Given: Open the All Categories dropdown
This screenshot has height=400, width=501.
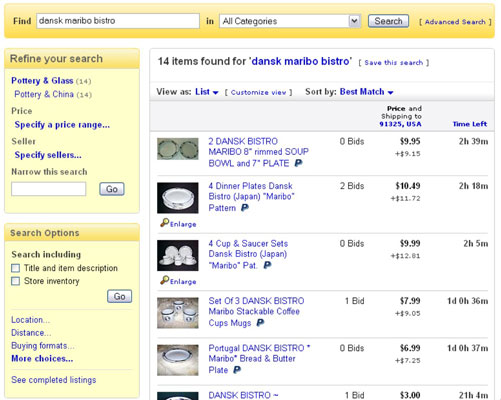Looking at the screenshot, I should [x=290, y=21].
